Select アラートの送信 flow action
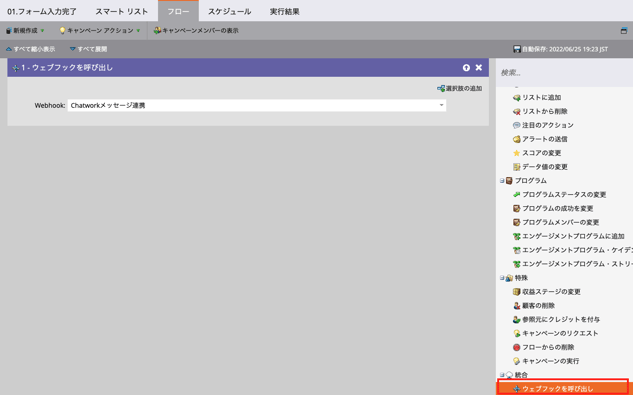This screenshot has height=395, width=633. click(x=540, y=139)
